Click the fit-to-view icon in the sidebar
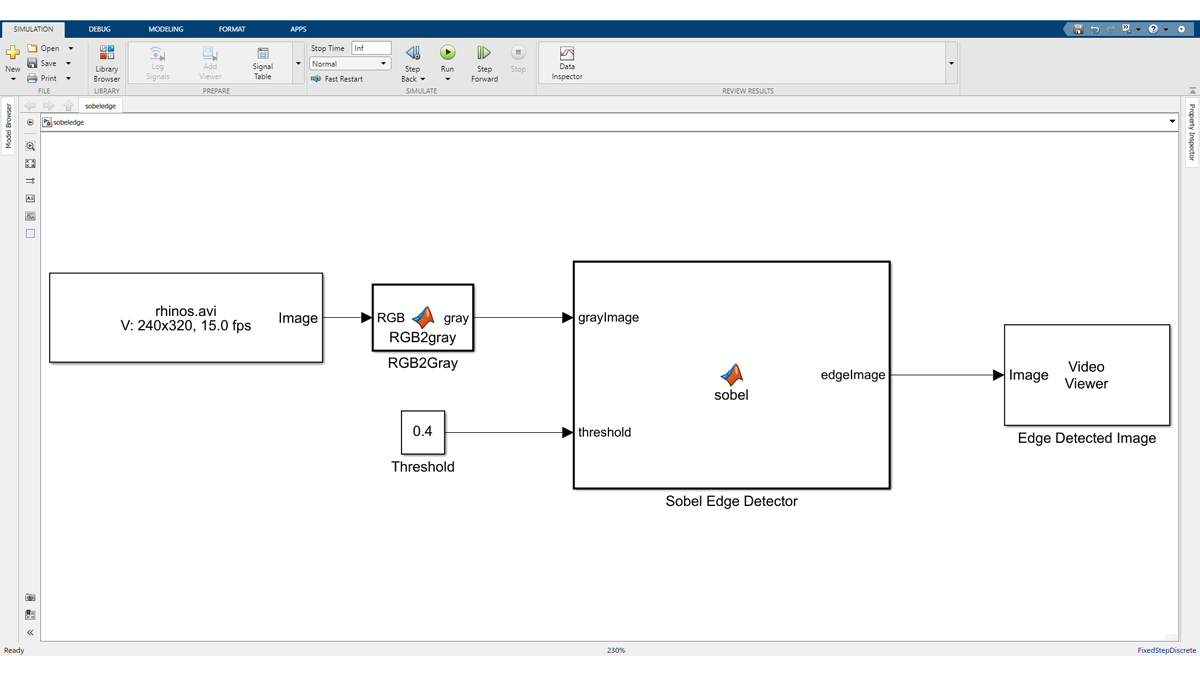 click(30, 163)
